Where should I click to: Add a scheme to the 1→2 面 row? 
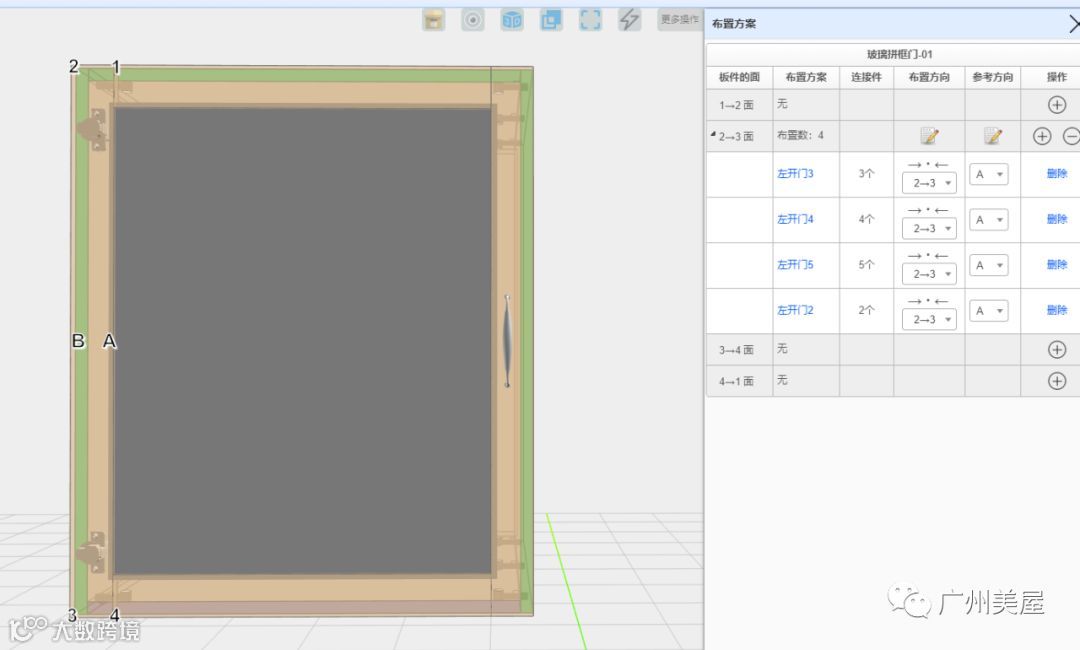tap(1057, 105)
